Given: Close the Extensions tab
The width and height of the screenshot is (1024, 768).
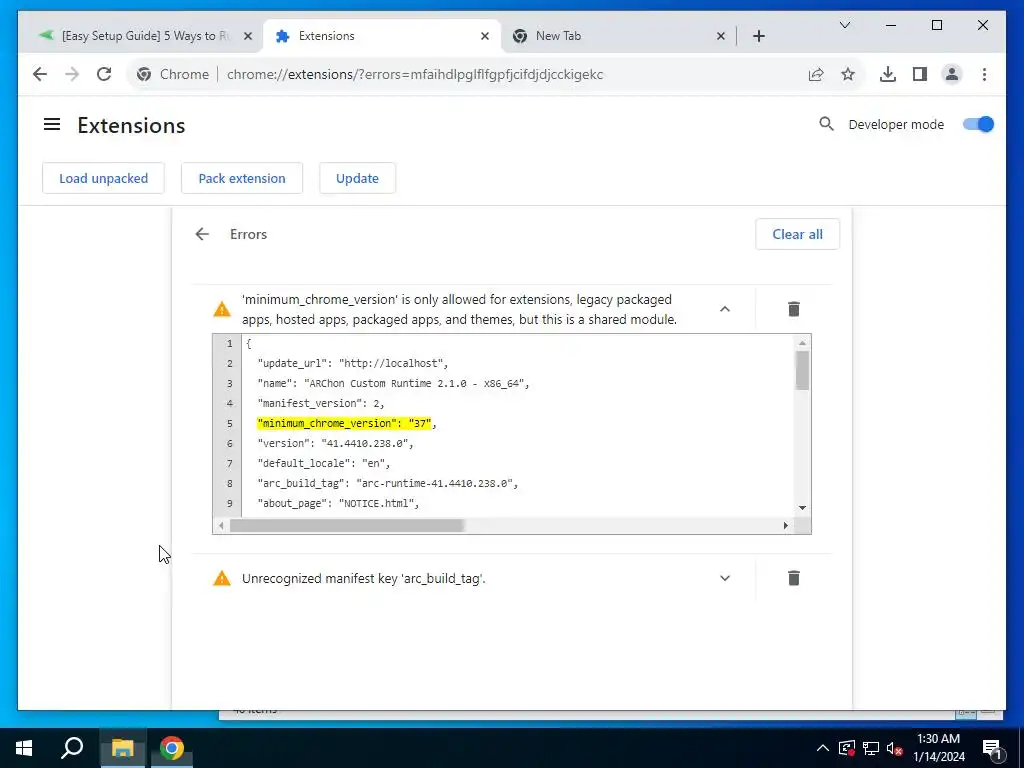Looking at the screenshot, I should point(485,37).
